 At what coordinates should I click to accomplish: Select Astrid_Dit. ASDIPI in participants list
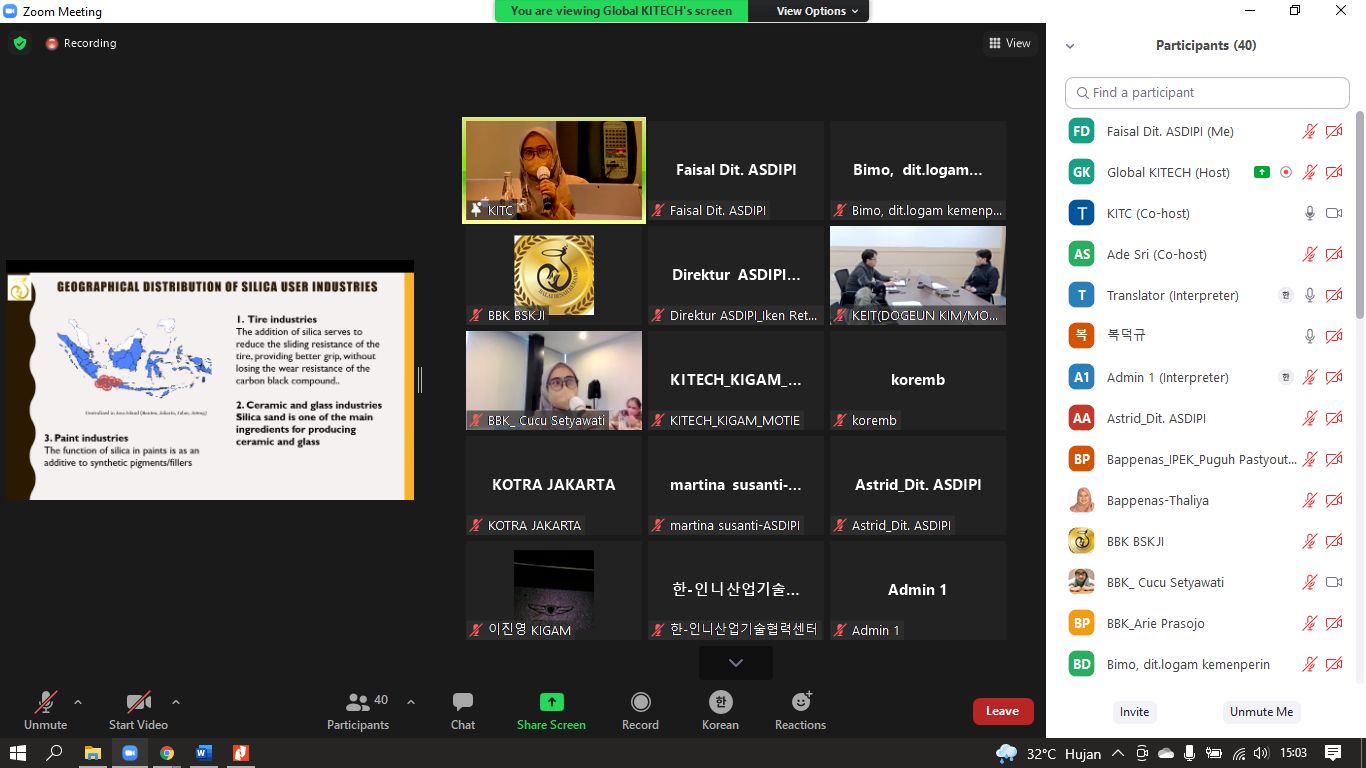pyautogui.click(x=1207, y=418)
